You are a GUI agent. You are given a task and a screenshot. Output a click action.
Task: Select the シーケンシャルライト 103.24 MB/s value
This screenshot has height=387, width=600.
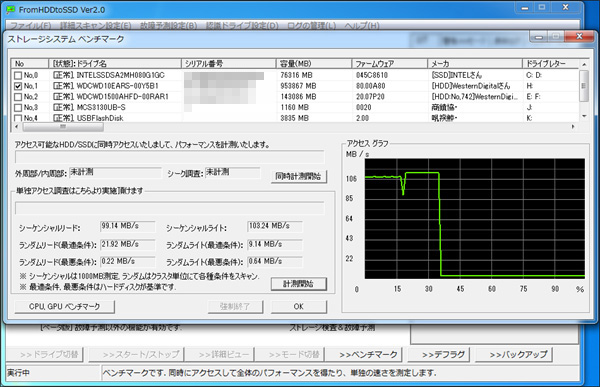pyautogui.click(x=275, y=226)
